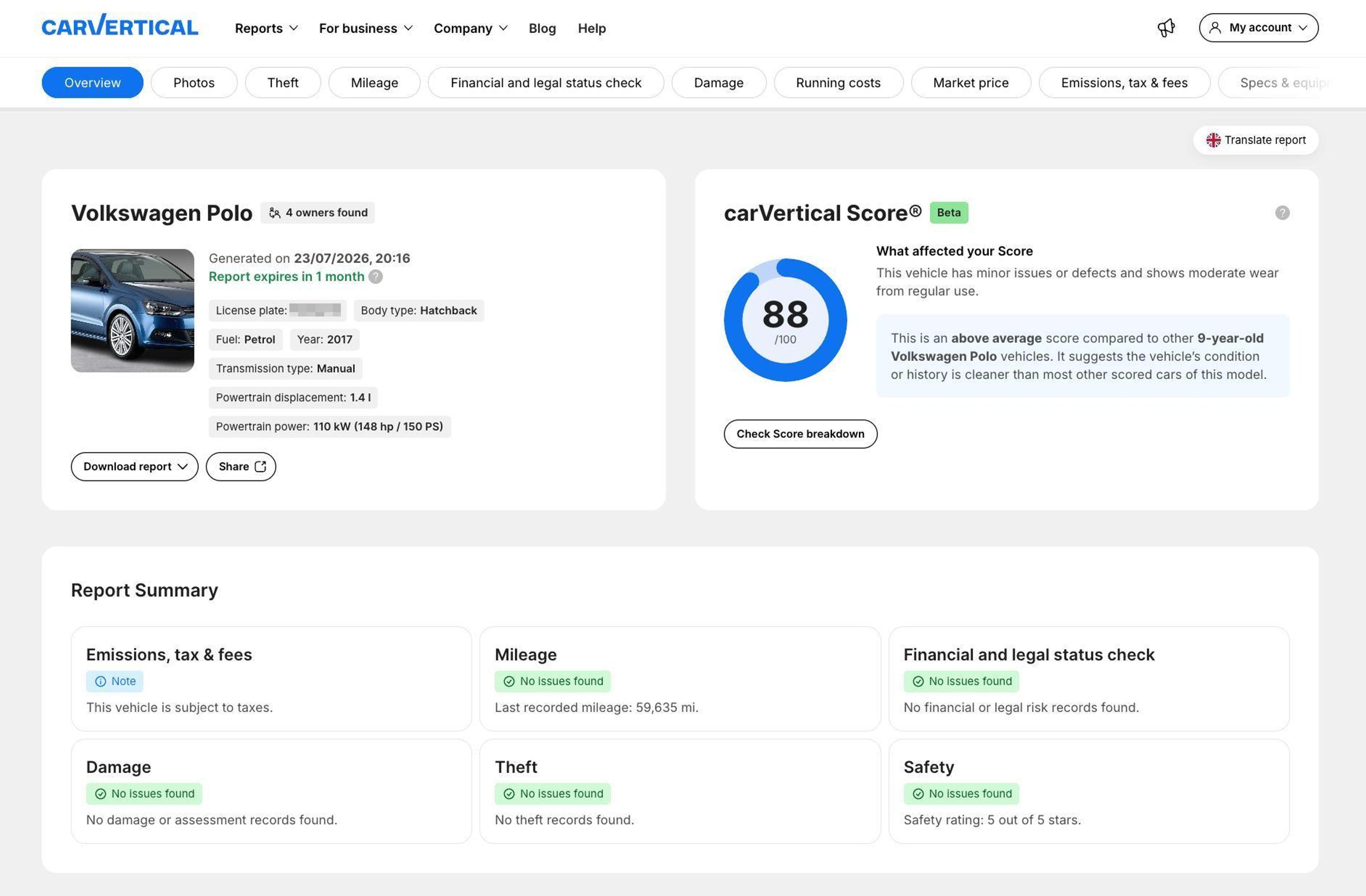This screenshot has width=1366, height=896.
Task: Click the Report Summary heading
Action: 144,590
